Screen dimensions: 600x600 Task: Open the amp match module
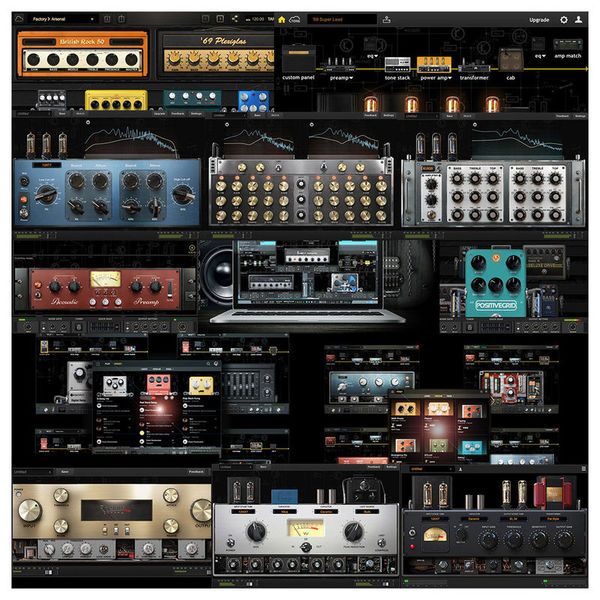tap(568, 49)
